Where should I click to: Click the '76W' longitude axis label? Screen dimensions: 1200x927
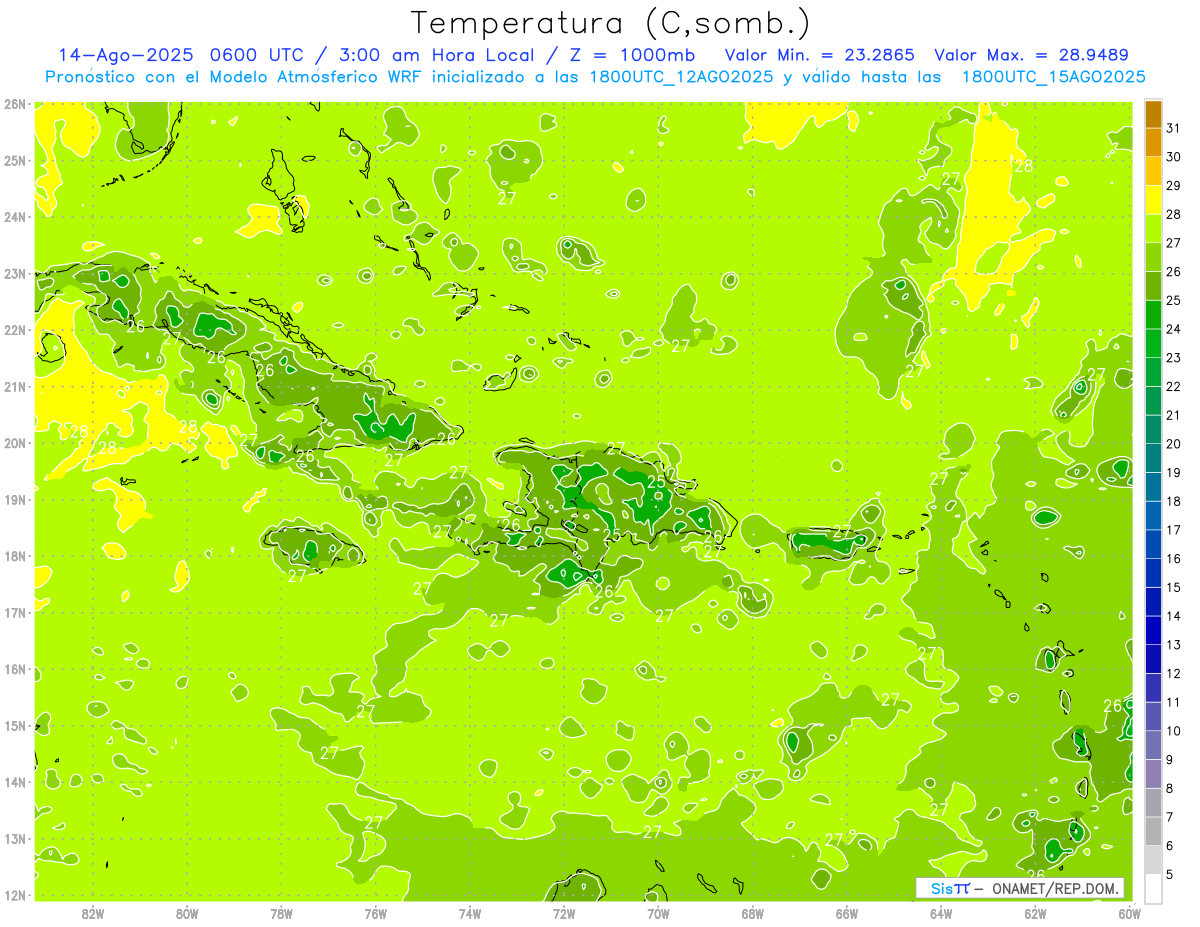point(376,913)
